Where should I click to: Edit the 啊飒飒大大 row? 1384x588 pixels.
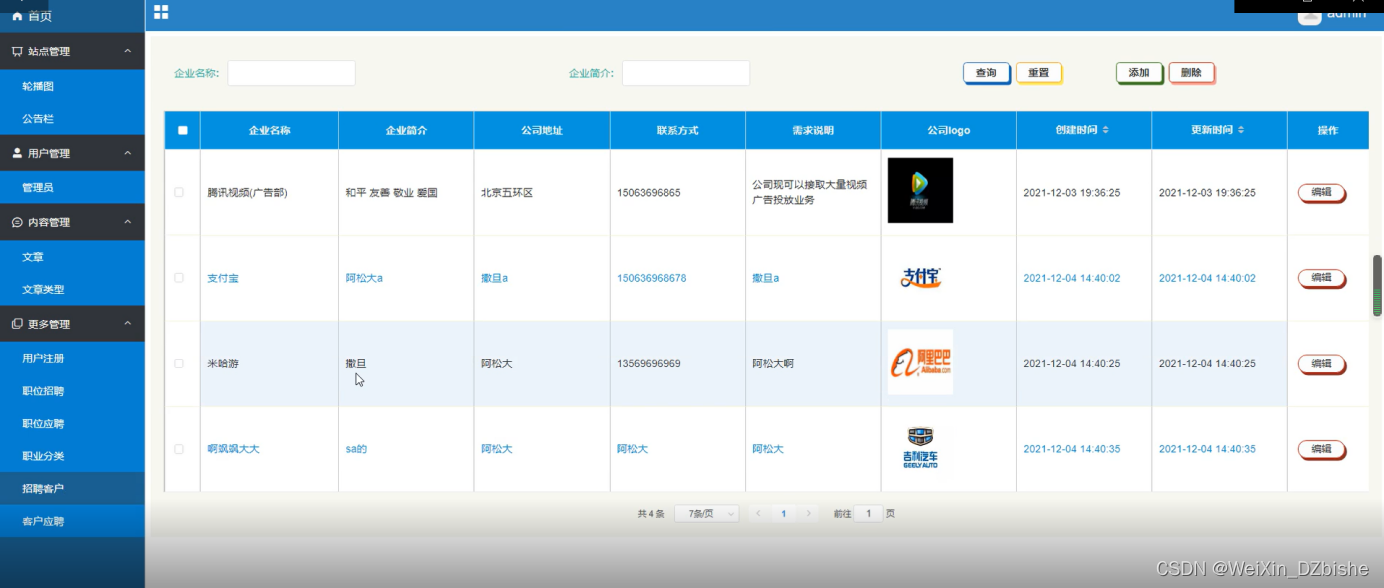tap(1321, 449)
